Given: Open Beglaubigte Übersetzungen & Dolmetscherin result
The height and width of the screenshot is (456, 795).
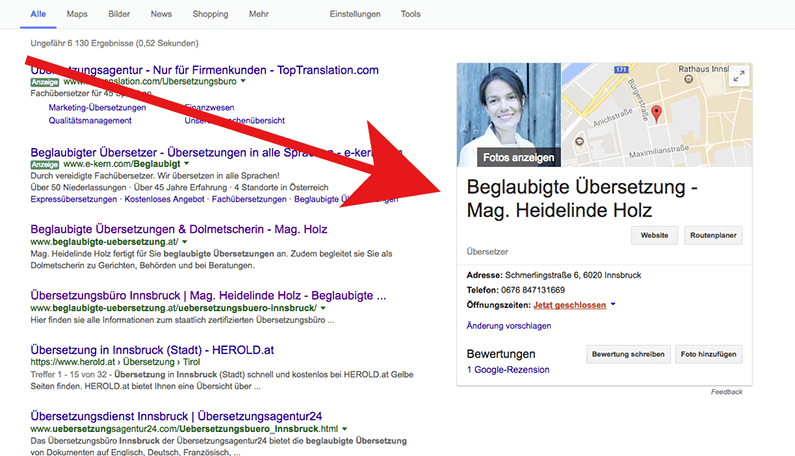Looking at the screenshot, I should [179, 229].
